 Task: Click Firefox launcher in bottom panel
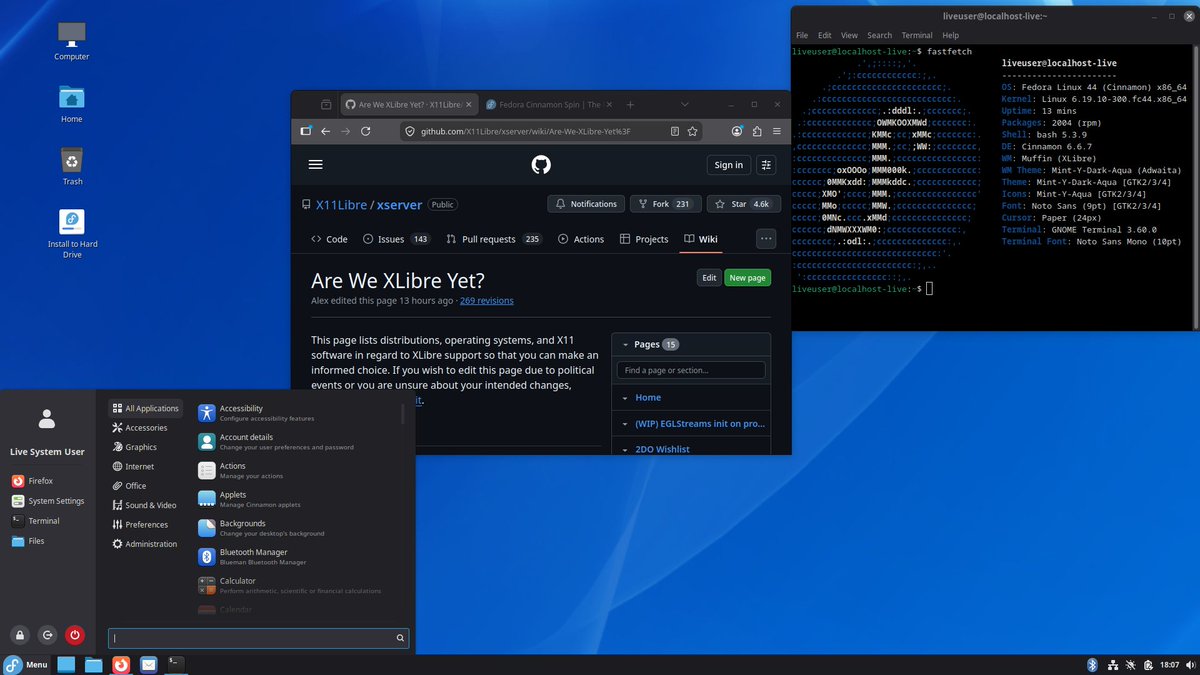click(121, 664)
